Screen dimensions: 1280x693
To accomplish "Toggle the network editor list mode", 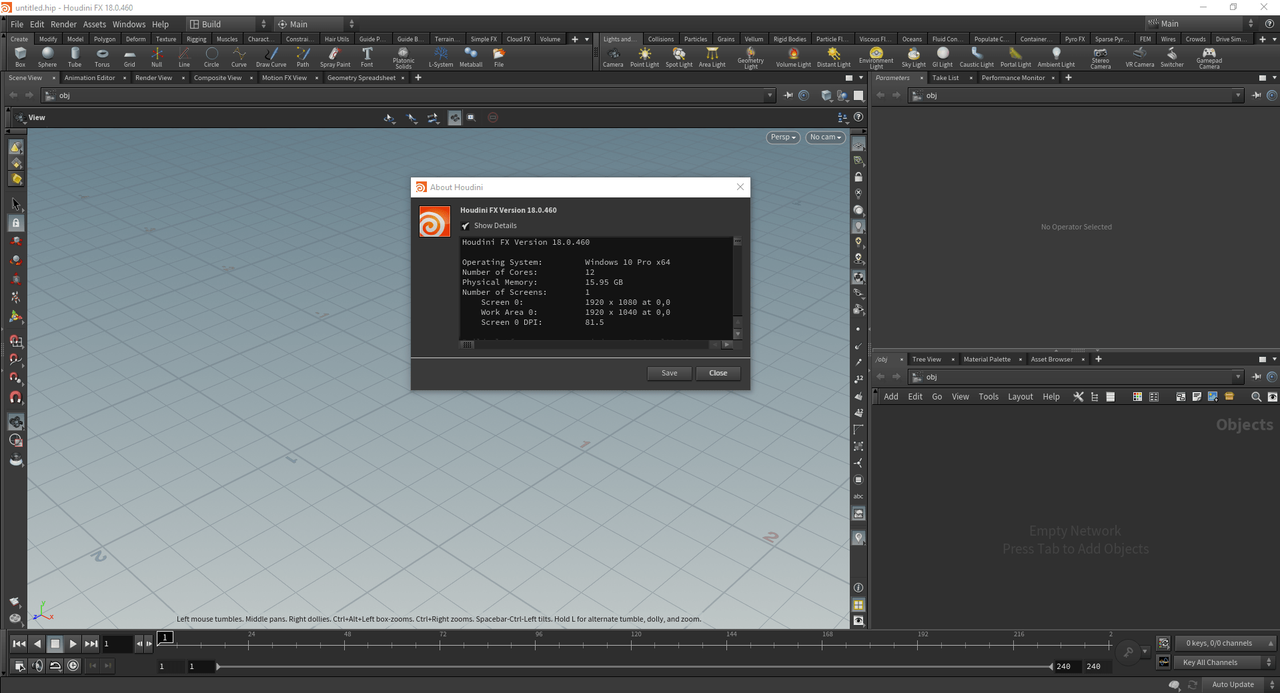I will point(1110,397).
